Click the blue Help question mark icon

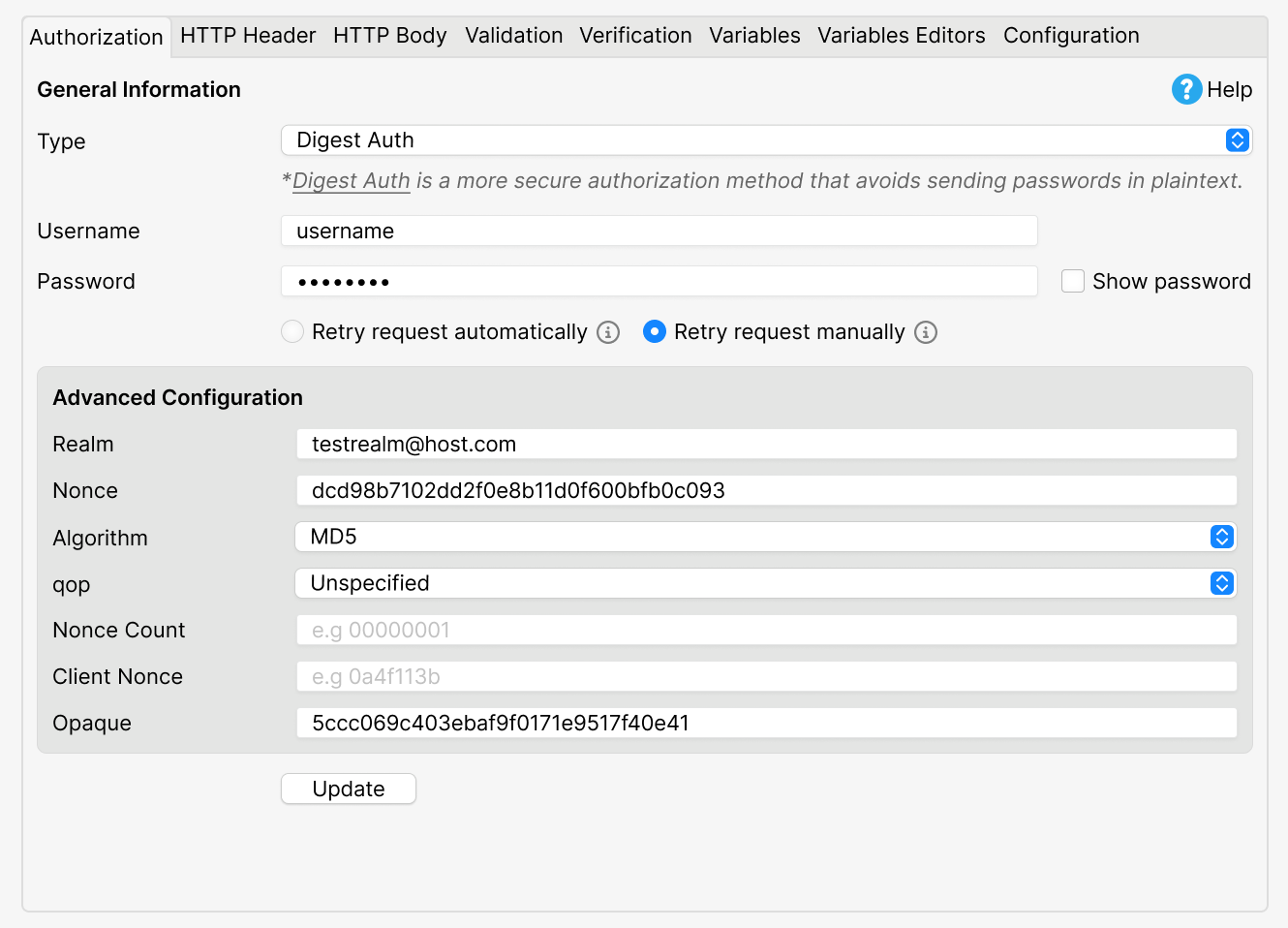(x=1186, y=89)
